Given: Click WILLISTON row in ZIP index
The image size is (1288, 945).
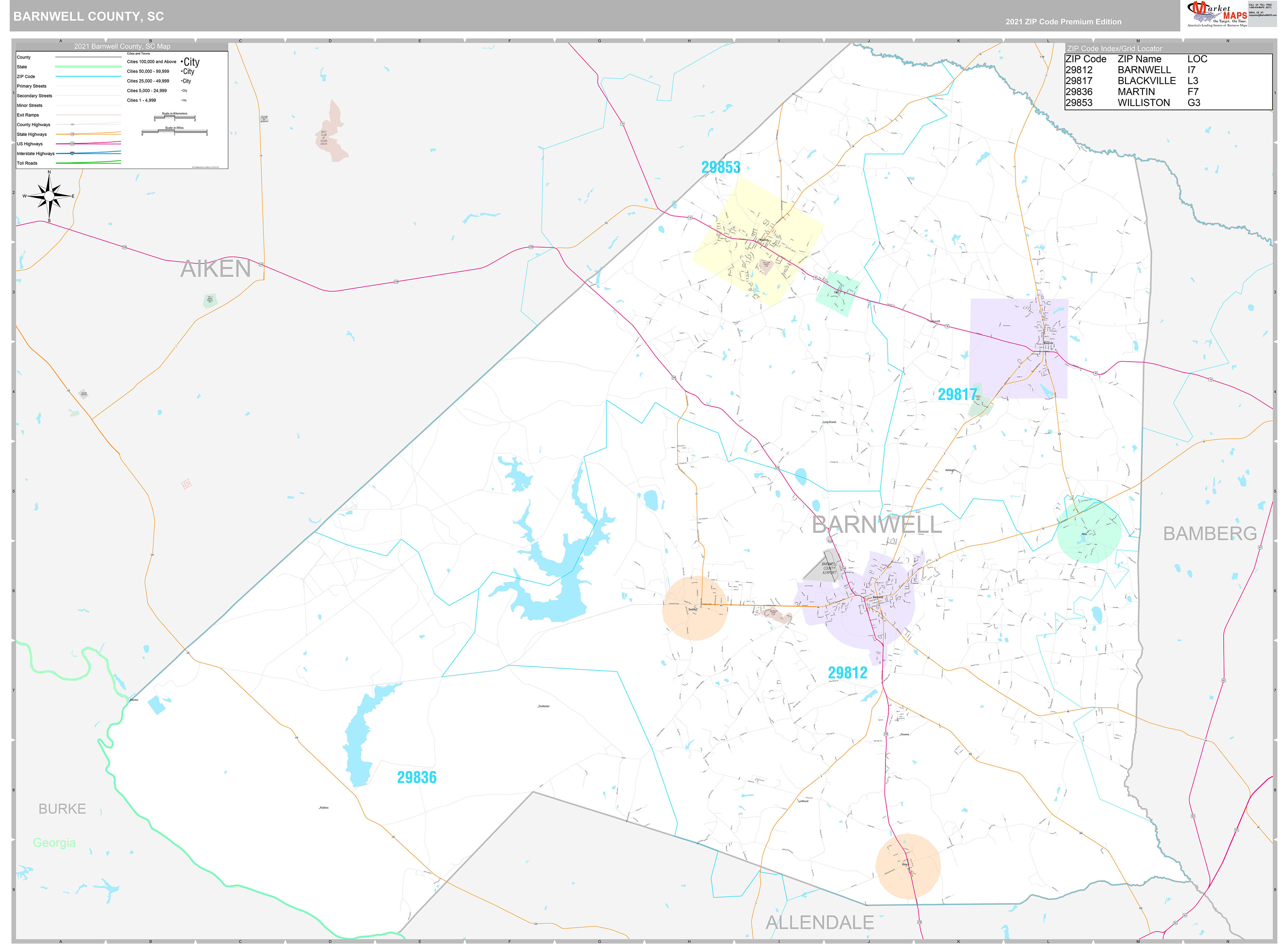Looking at the screenshot, I should coord(1168,103).
